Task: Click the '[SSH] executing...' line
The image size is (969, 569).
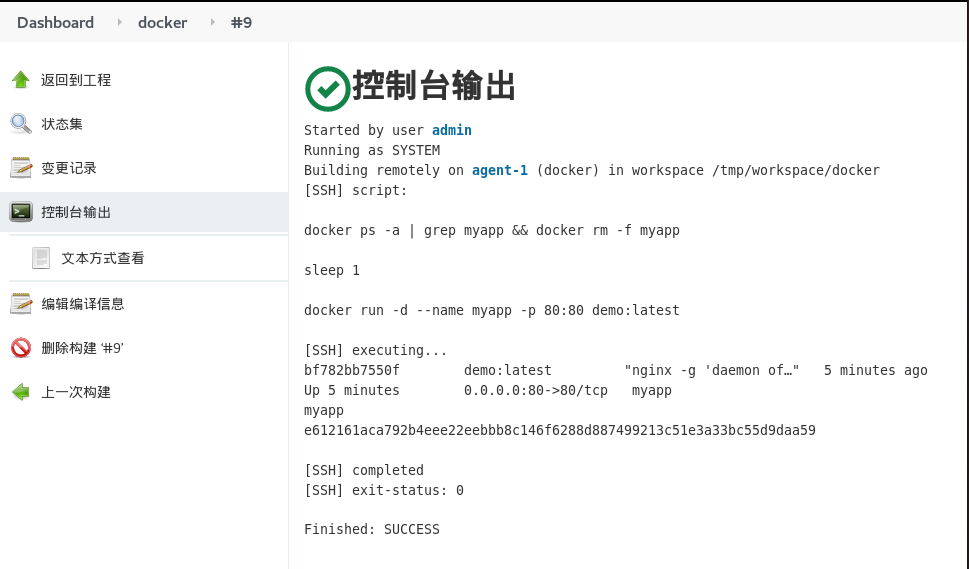Action: pos(376,350)
